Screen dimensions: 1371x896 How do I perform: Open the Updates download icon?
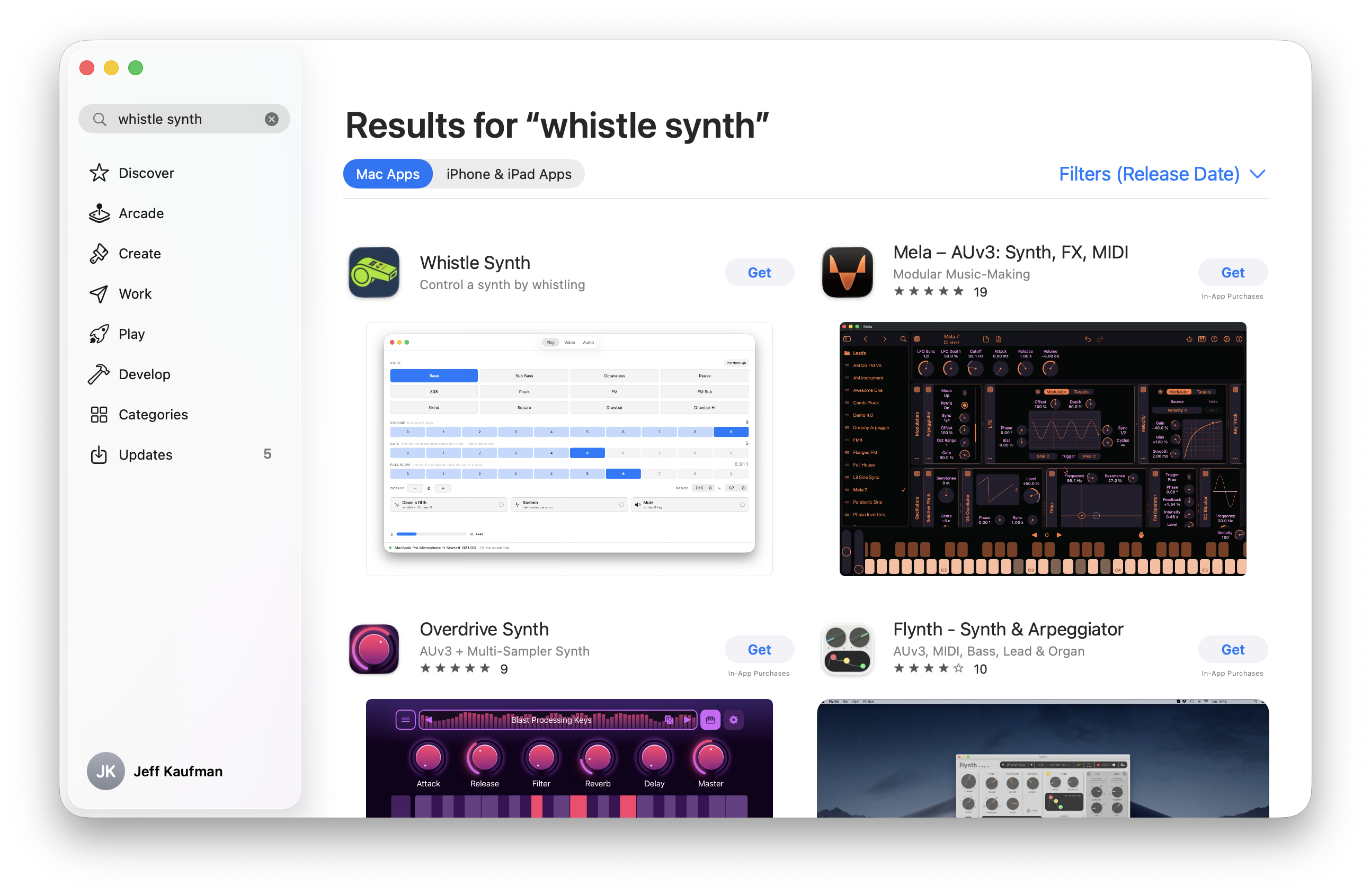tap(99, 454)
